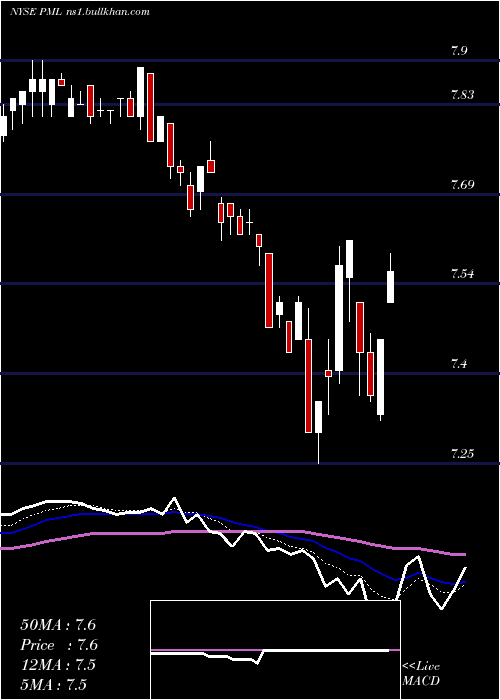Click the 7.9 price level label
This screenshot has width=500, height=700.
pos(459,50)
